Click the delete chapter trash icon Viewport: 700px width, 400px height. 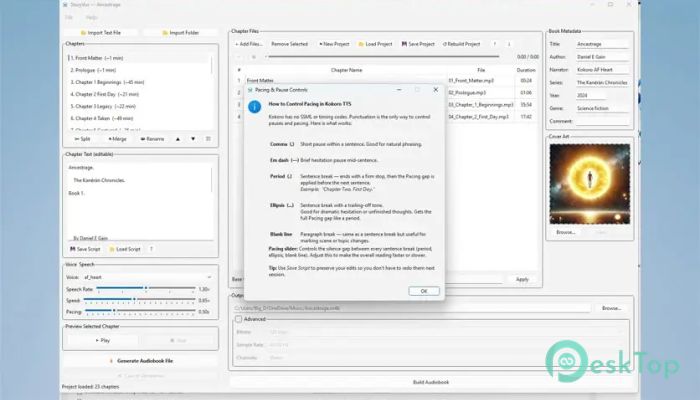(x=208, y=139)
